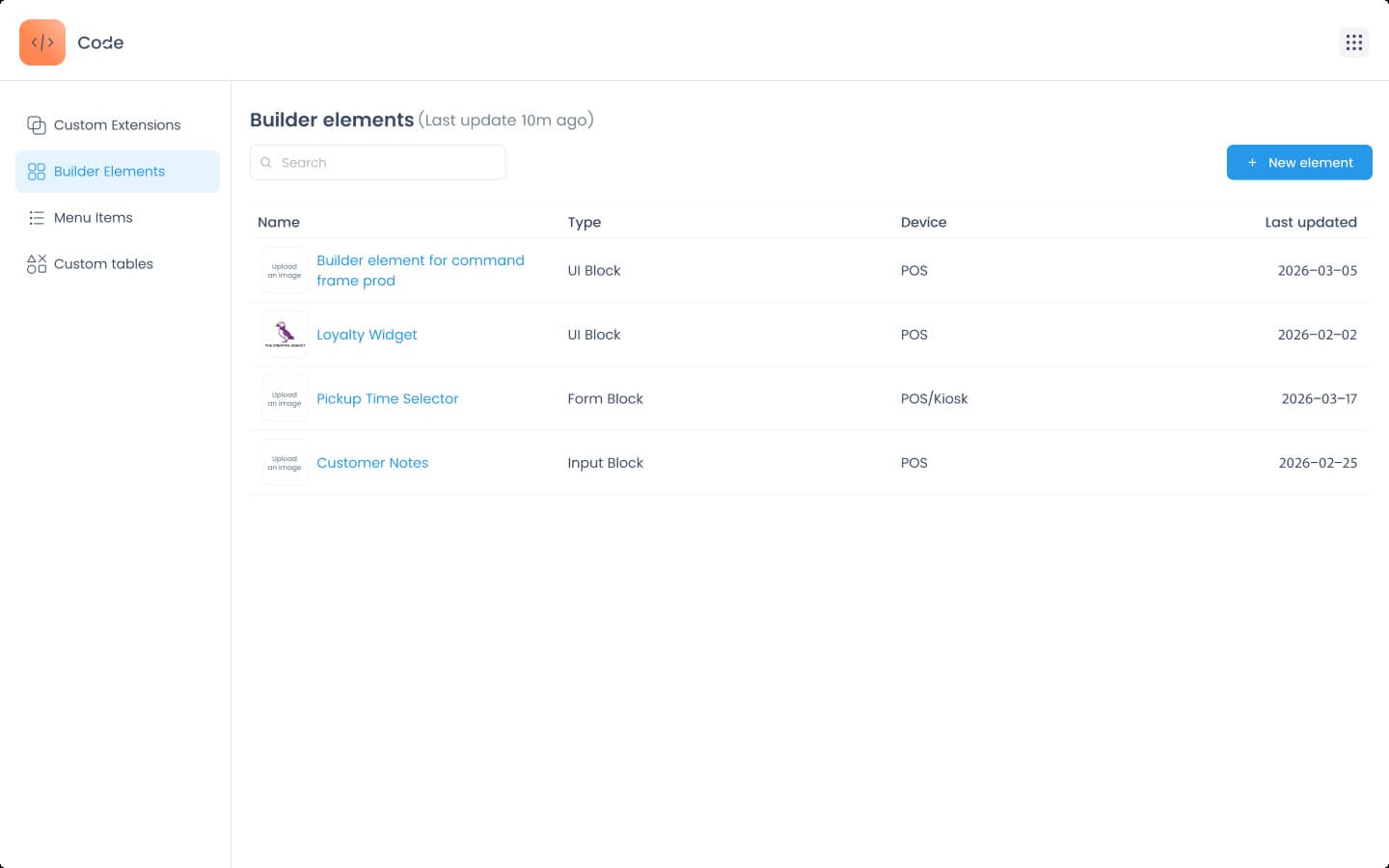Click the Code app title text
The image size is (1389, 868).
100,42
